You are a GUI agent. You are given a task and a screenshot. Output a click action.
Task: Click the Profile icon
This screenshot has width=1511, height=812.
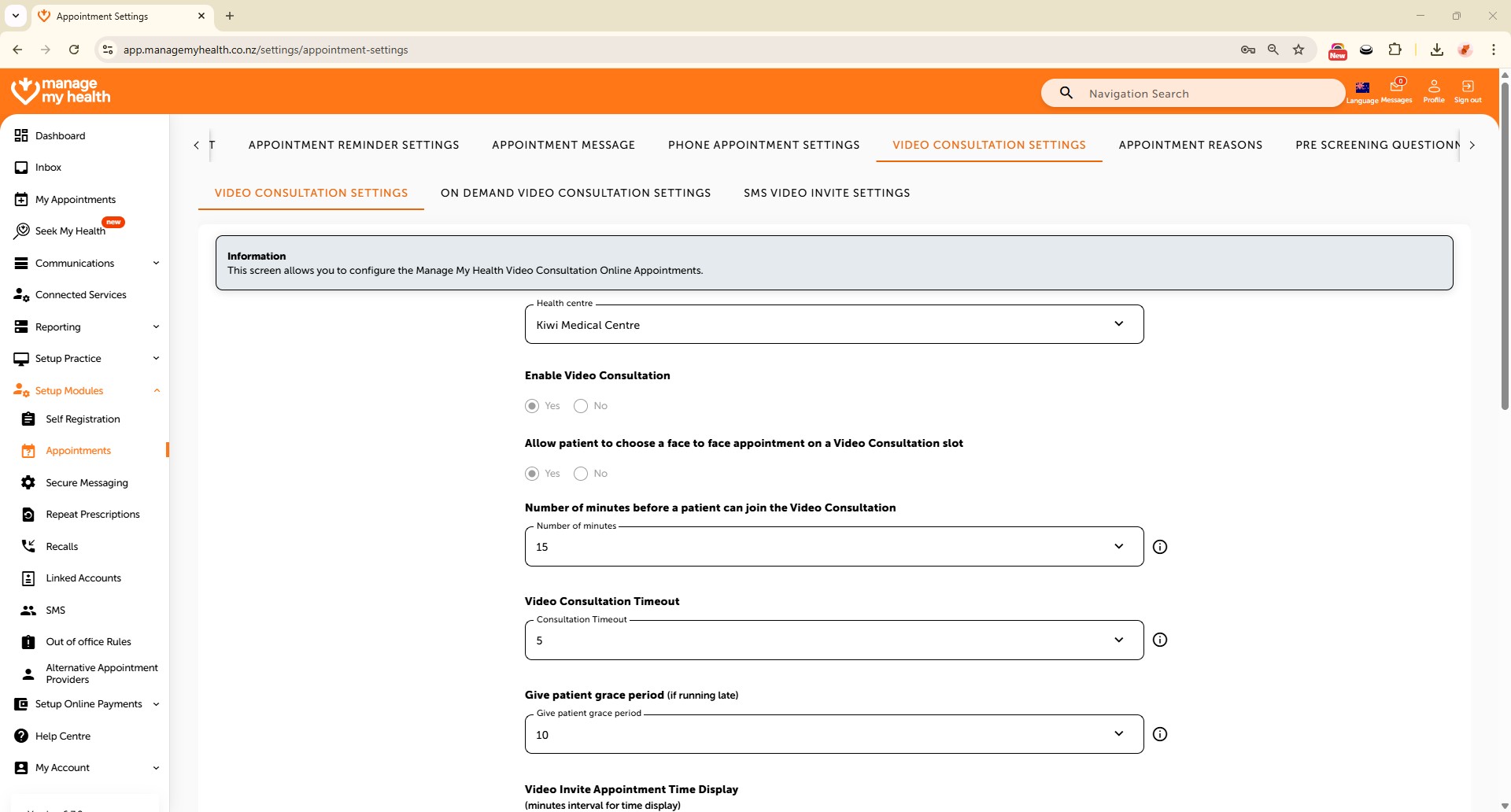point(1434,90)
